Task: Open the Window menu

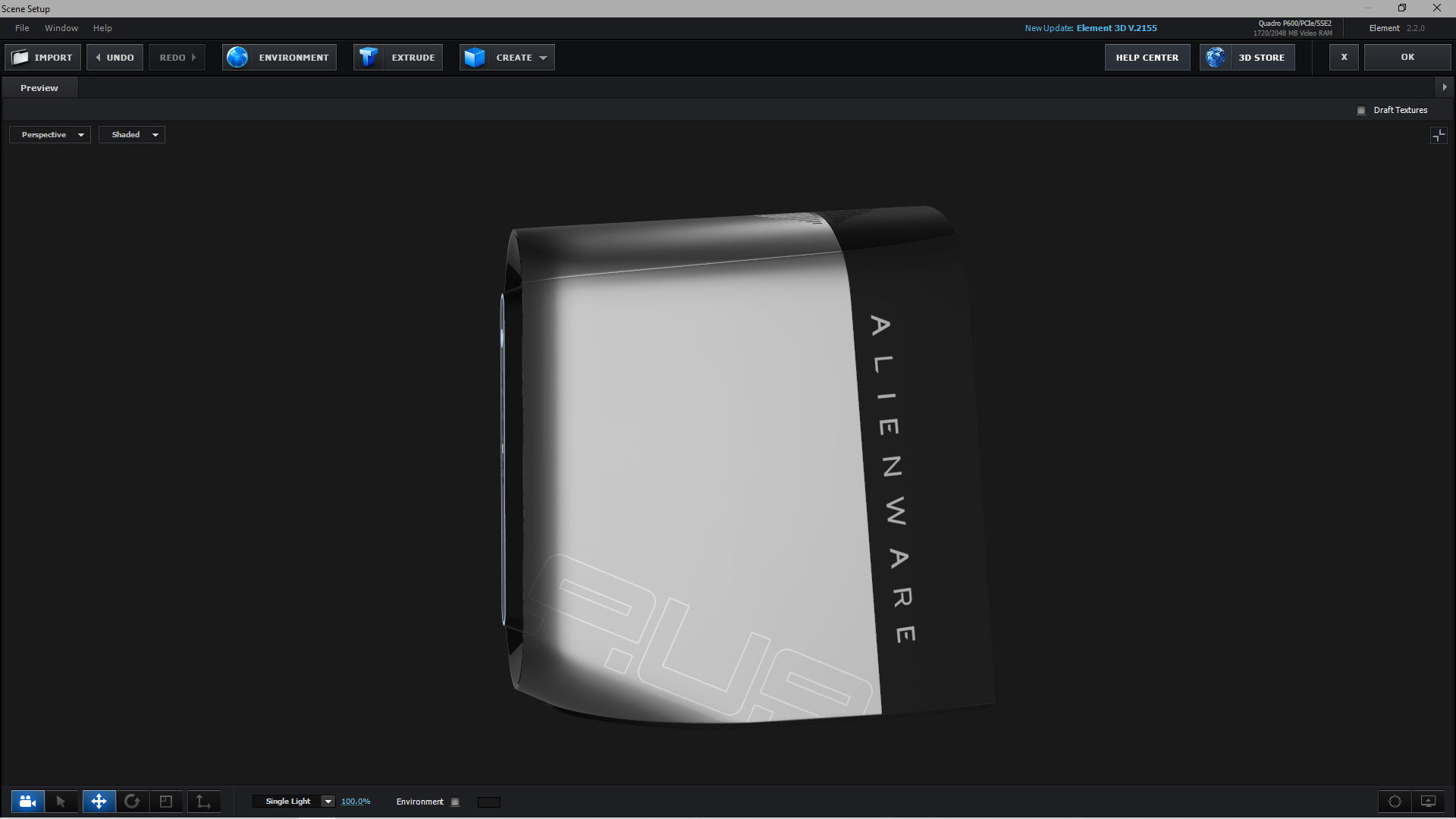Action: click(x=61, y=28)
